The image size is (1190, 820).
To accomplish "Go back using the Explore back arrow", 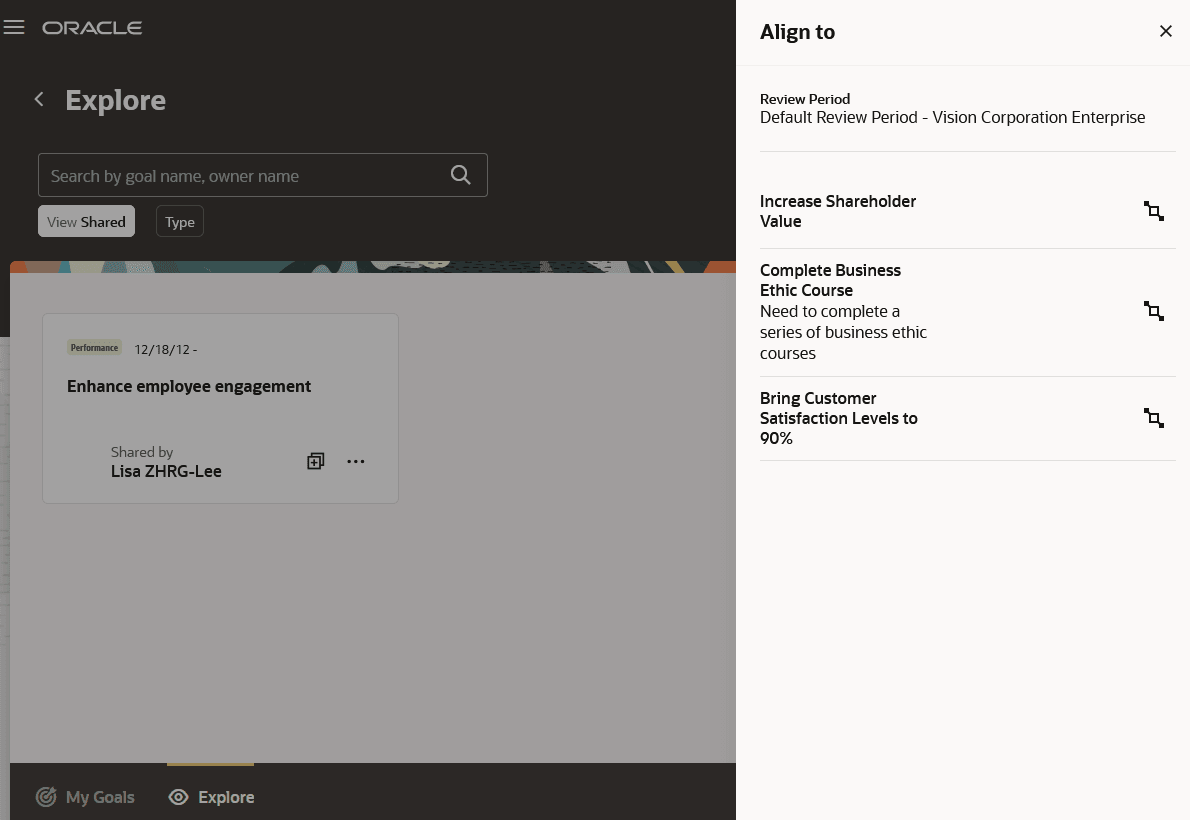I will click(x=39, y=99).
